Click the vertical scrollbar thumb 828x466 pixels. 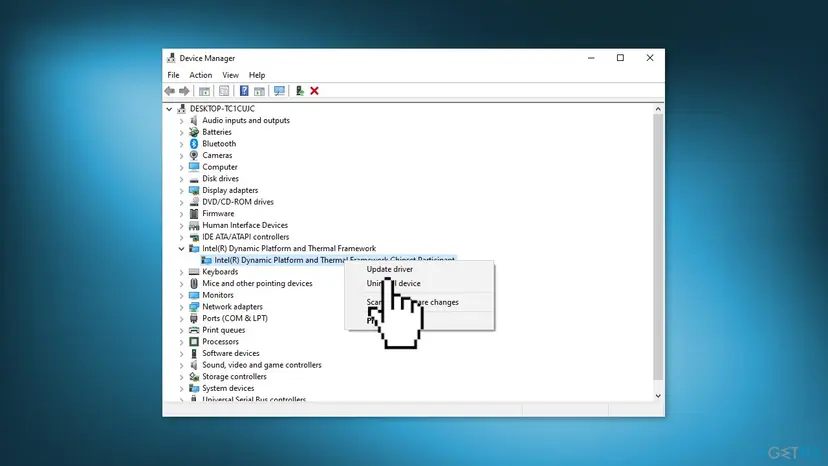point(658,247)
